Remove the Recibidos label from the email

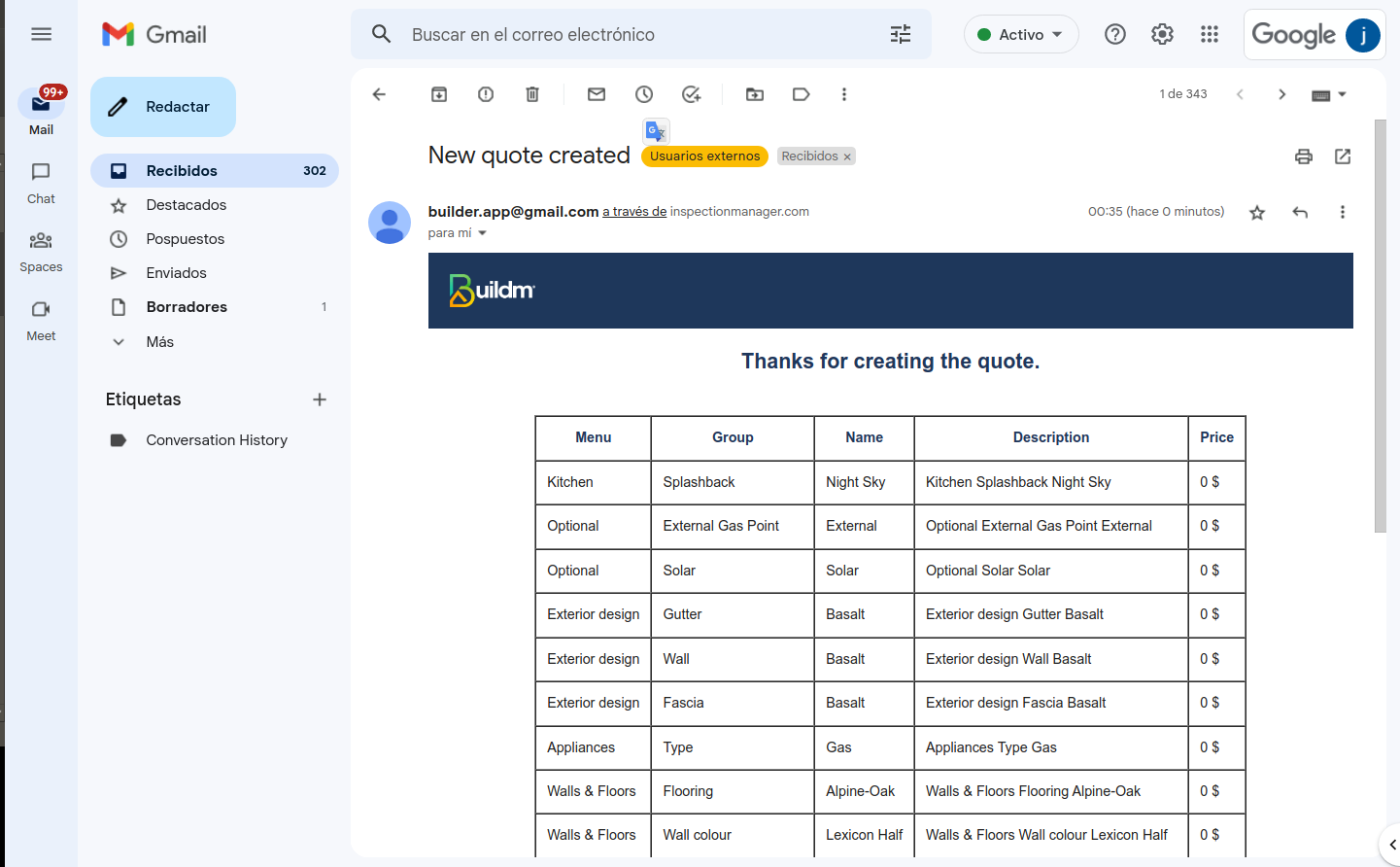point(847,156)
